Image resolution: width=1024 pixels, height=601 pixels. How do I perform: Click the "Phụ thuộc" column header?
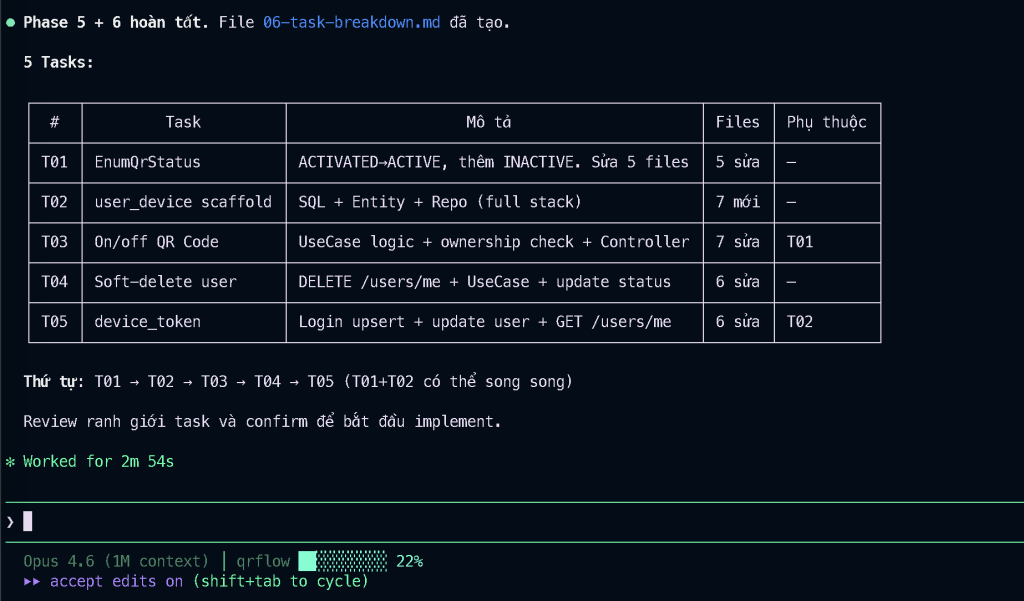pos(826,122)
